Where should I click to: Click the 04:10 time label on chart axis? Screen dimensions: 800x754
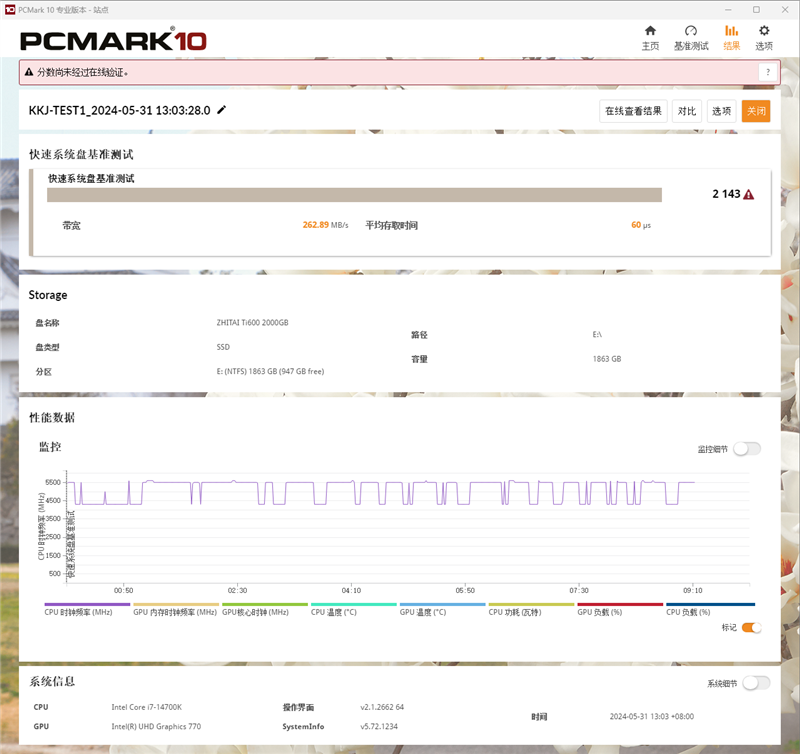click(x=351, y=590)
